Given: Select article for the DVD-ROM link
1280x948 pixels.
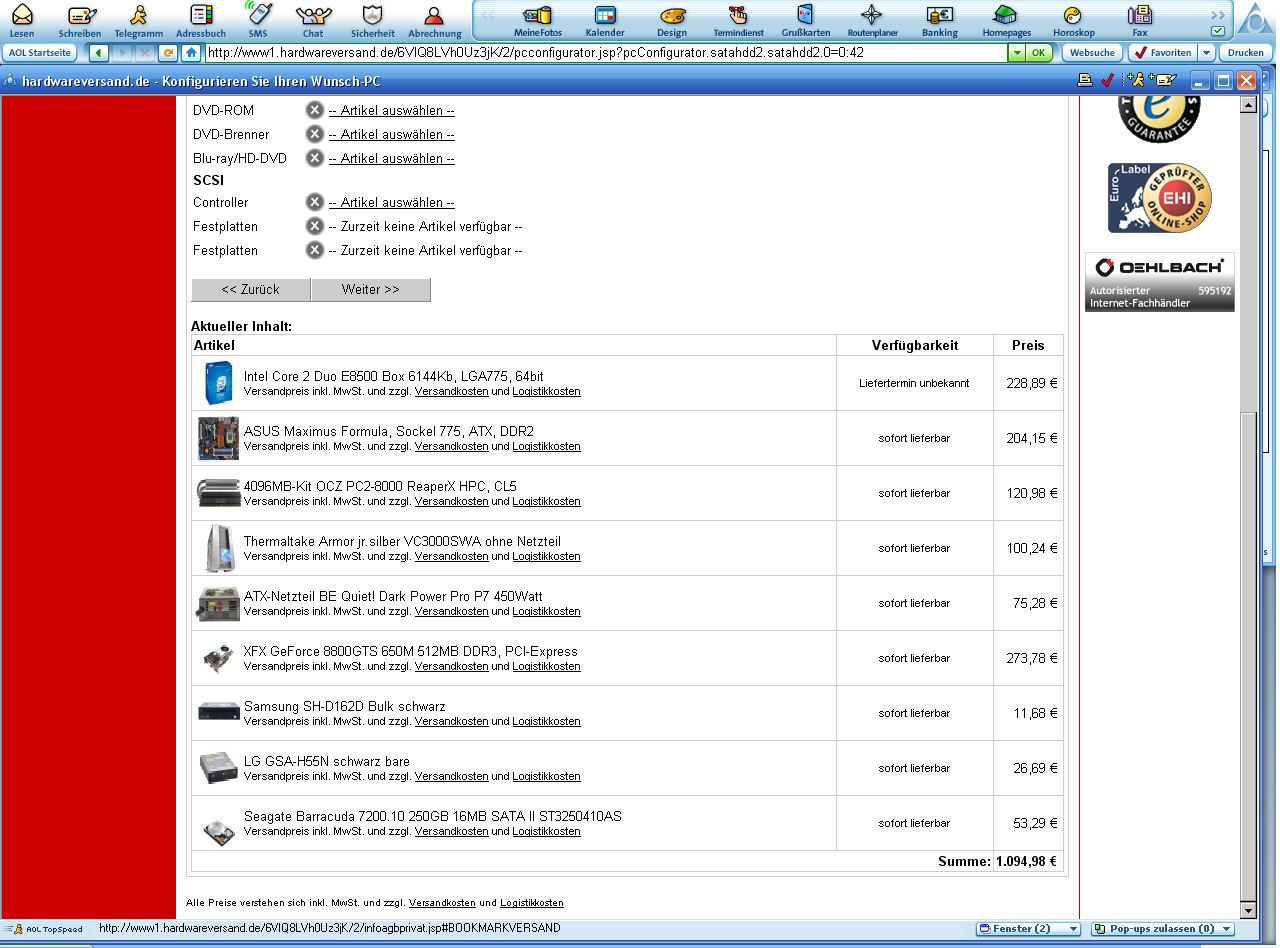Looking at the screenshot, I should coord(391,110).
